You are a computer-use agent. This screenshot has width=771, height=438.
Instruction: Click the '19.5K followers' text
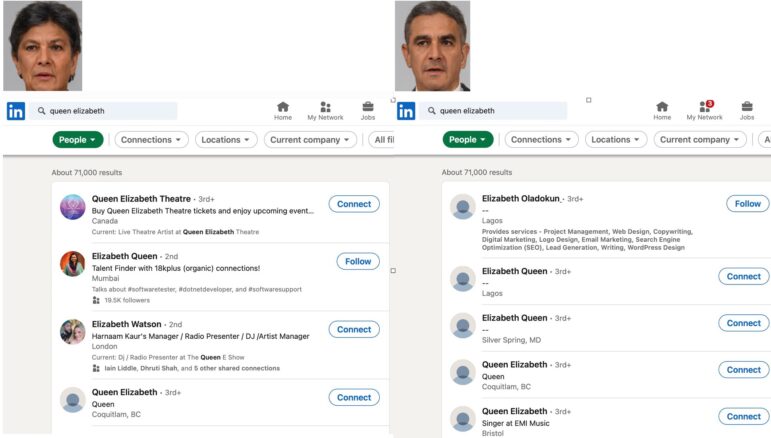127,300
